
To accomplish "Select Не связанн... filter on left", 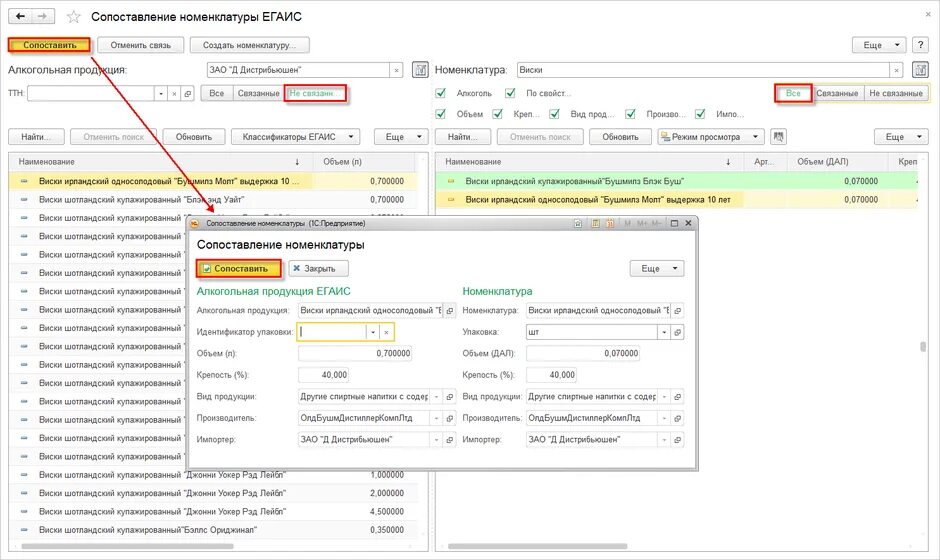I will coord(315,94).
